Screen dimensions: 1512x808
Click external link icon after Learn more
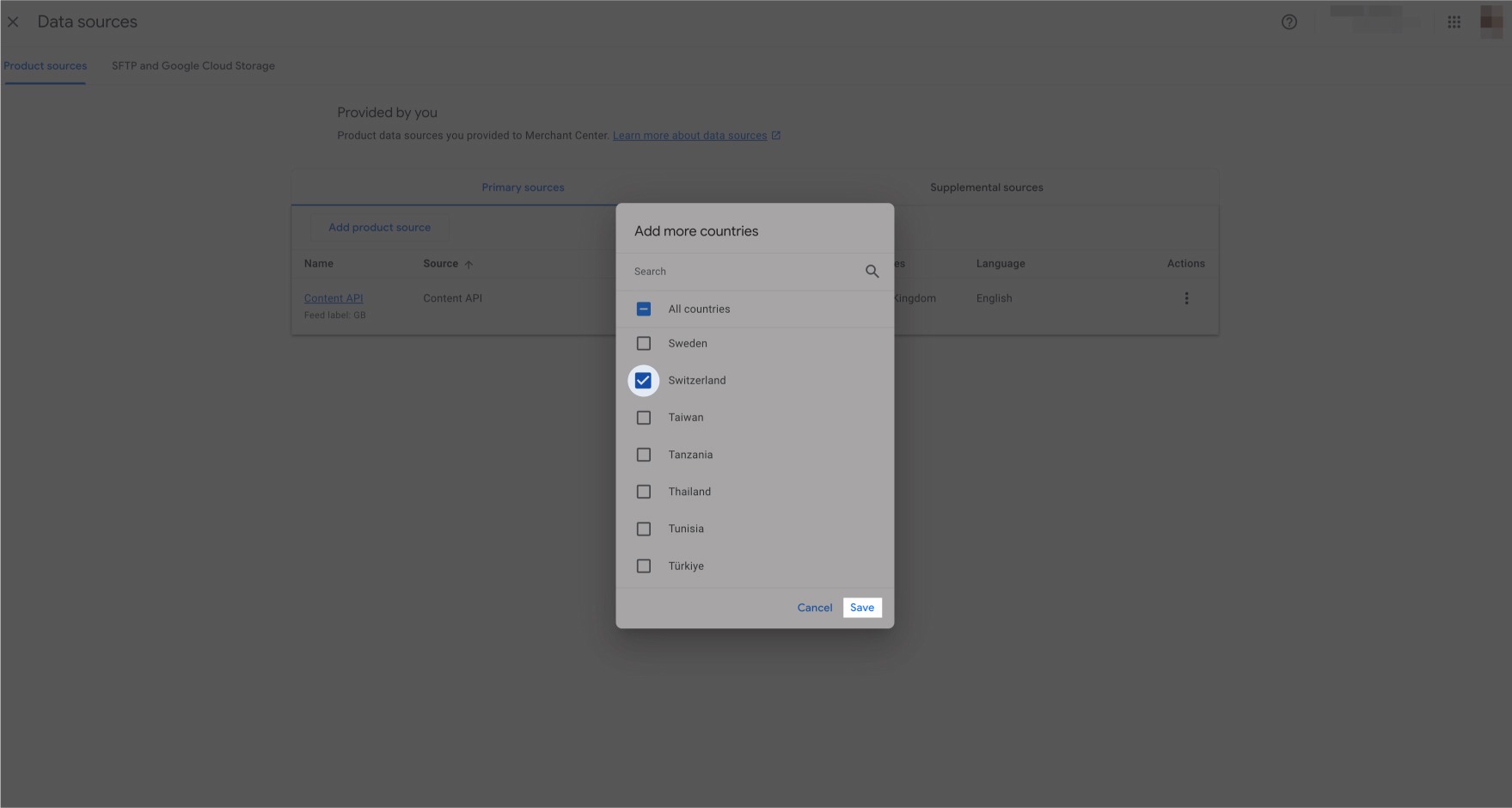776,136
